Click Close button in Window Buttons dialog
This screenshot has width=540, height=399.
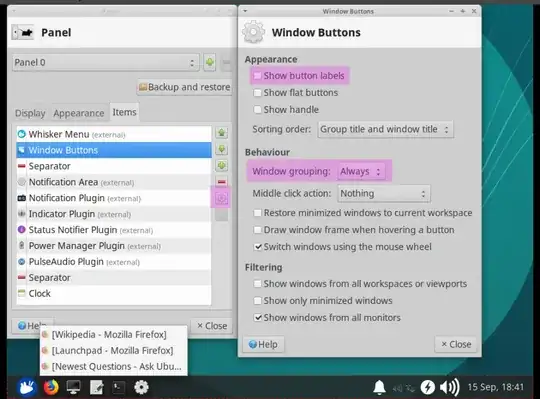[456, 344]
